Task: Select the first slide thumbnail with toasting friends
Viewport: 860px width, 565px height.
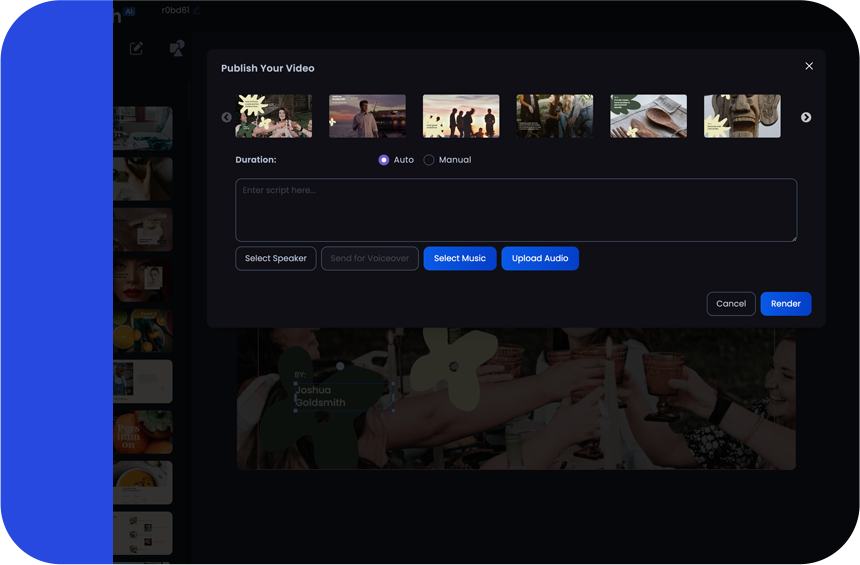Action: coord(274,116)
